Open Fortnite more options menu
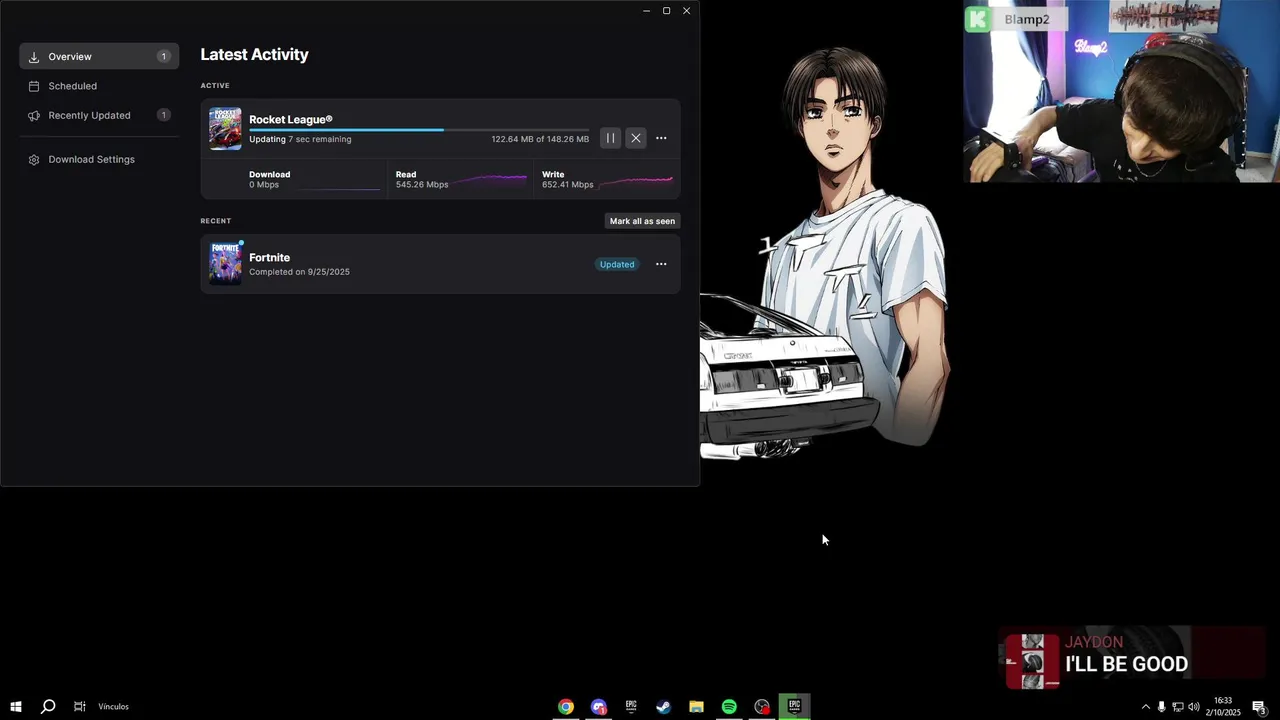 [x=661, y=264]
